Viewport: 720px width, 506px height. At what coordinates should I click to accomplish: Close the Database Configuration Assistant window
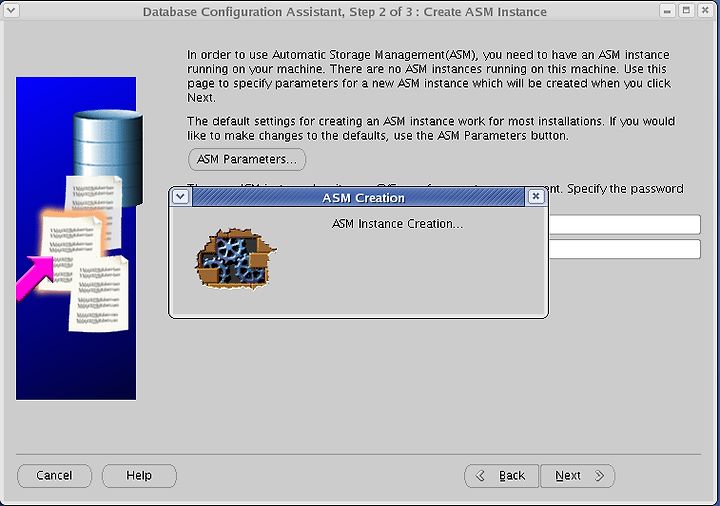coord(705,11)
